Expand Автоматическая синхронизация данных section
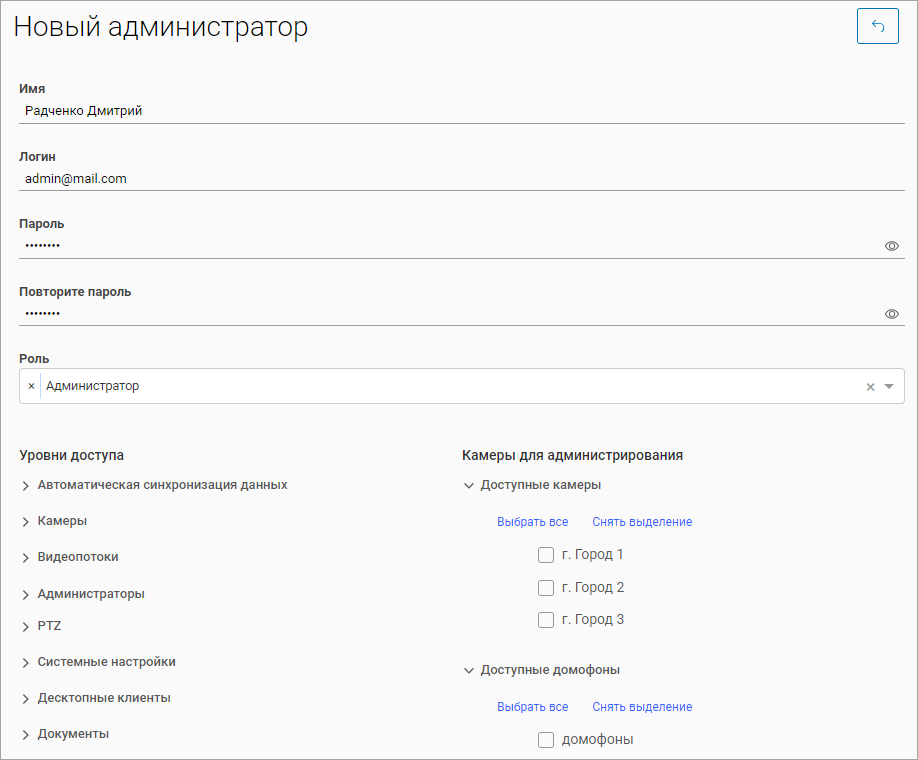Image resolution: width=918 pixels, height=760 pixels. [x=26, y=486]
